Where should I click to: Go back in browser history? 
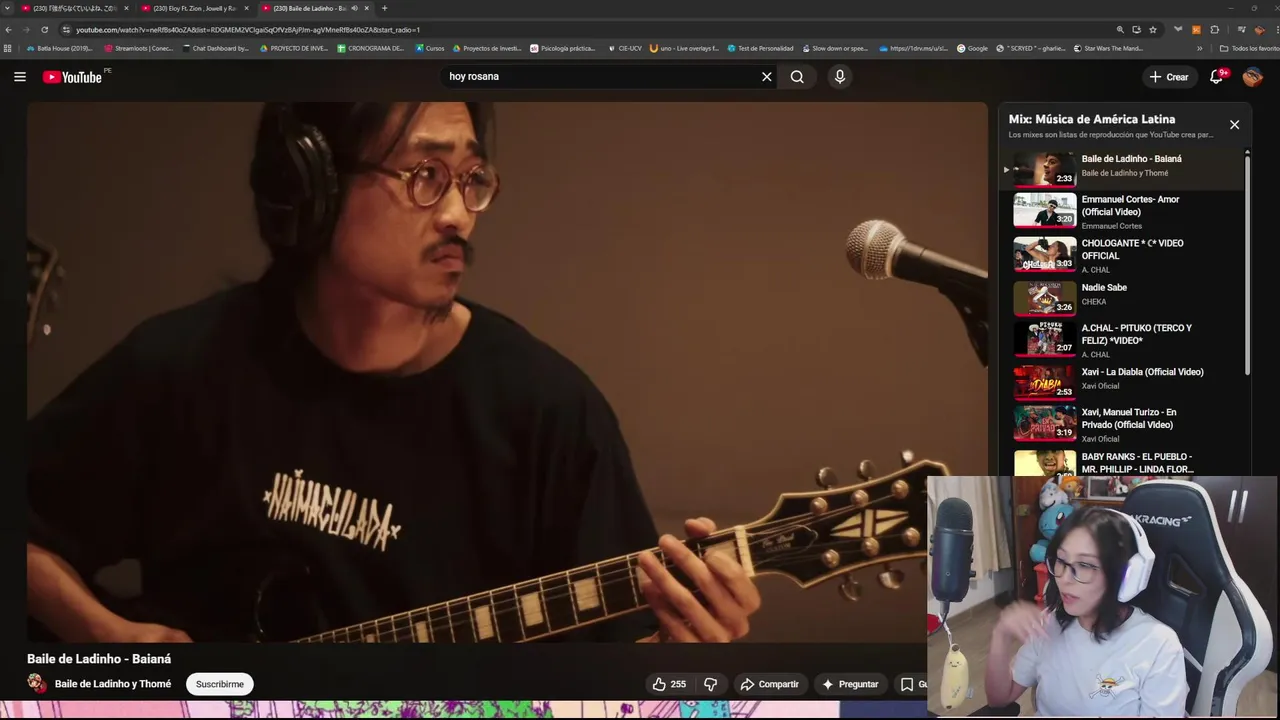coord(9,30)
